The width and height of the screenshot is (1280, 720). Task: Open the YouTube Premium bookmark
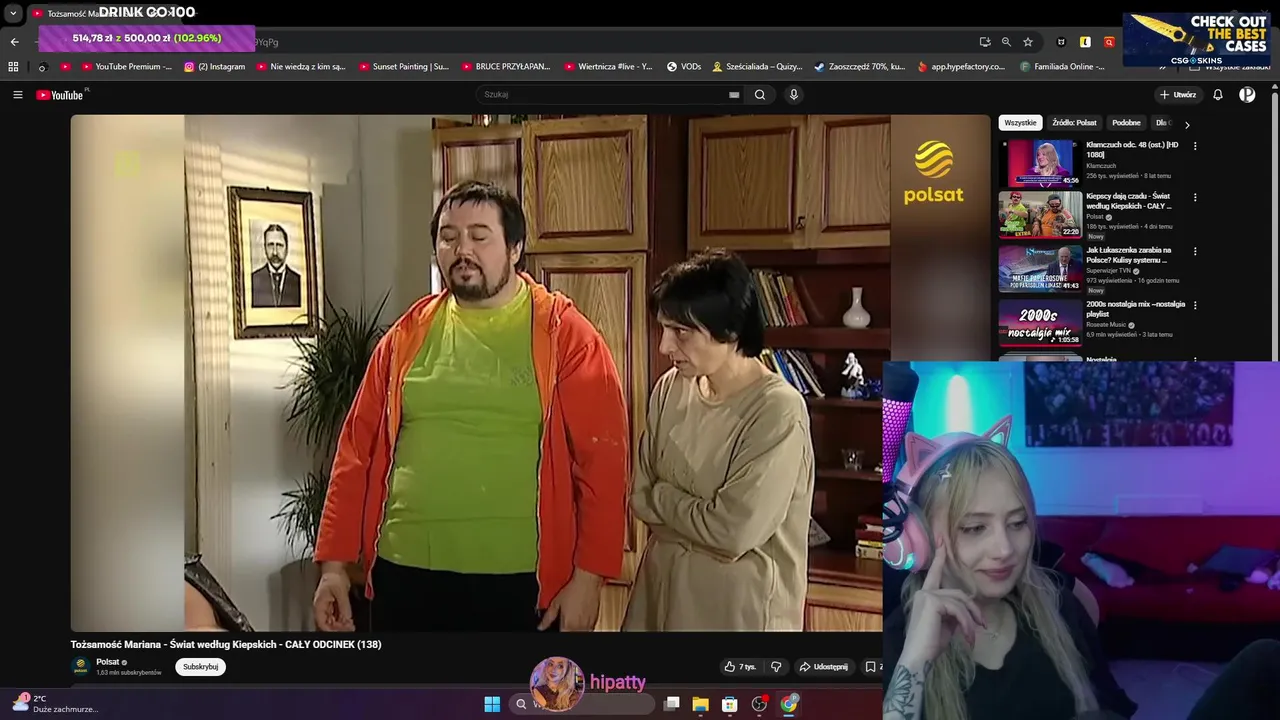[125, 67]
